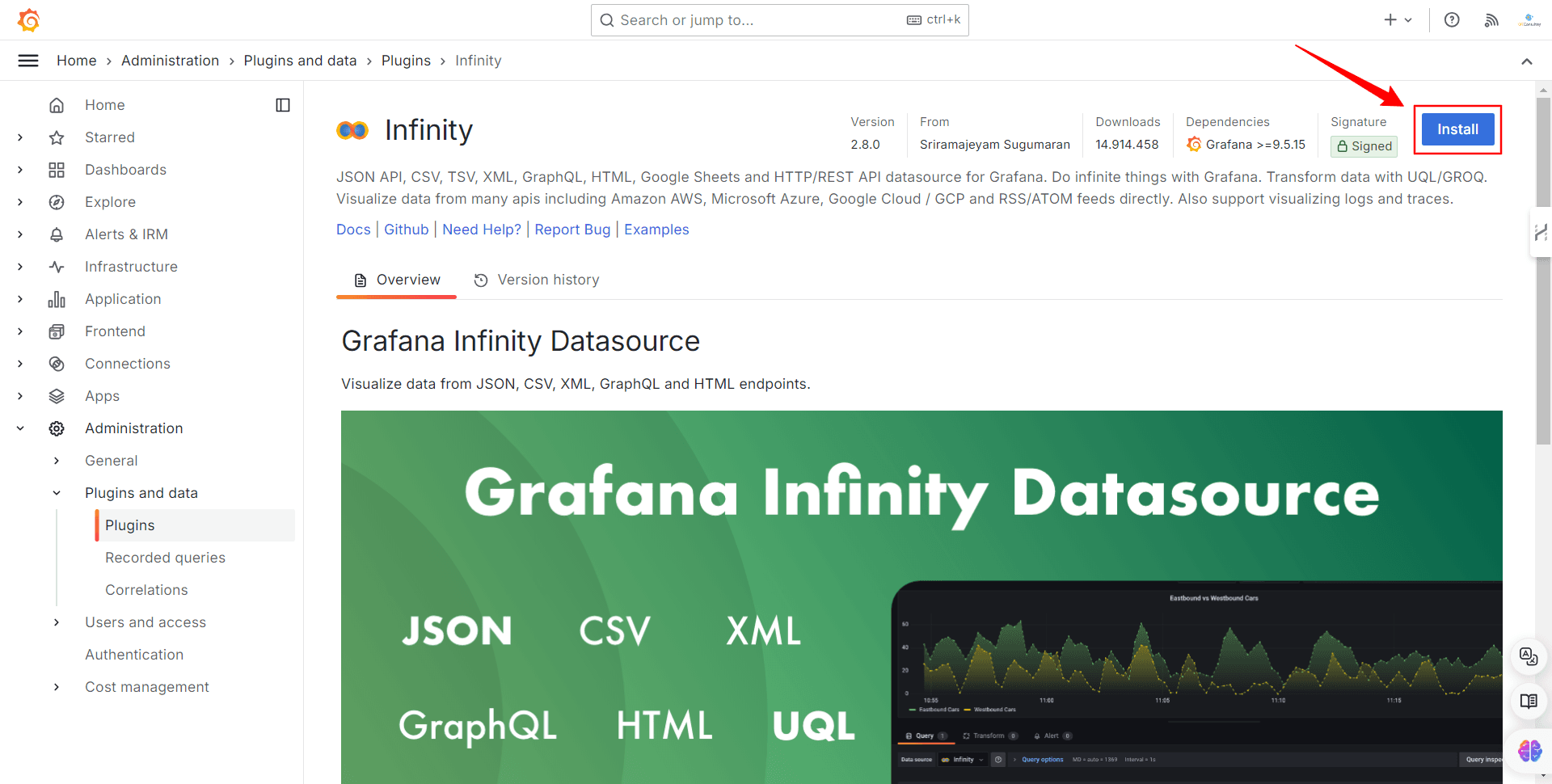Click the Grafana Infinity Datasource banner image

pos(921,596)
